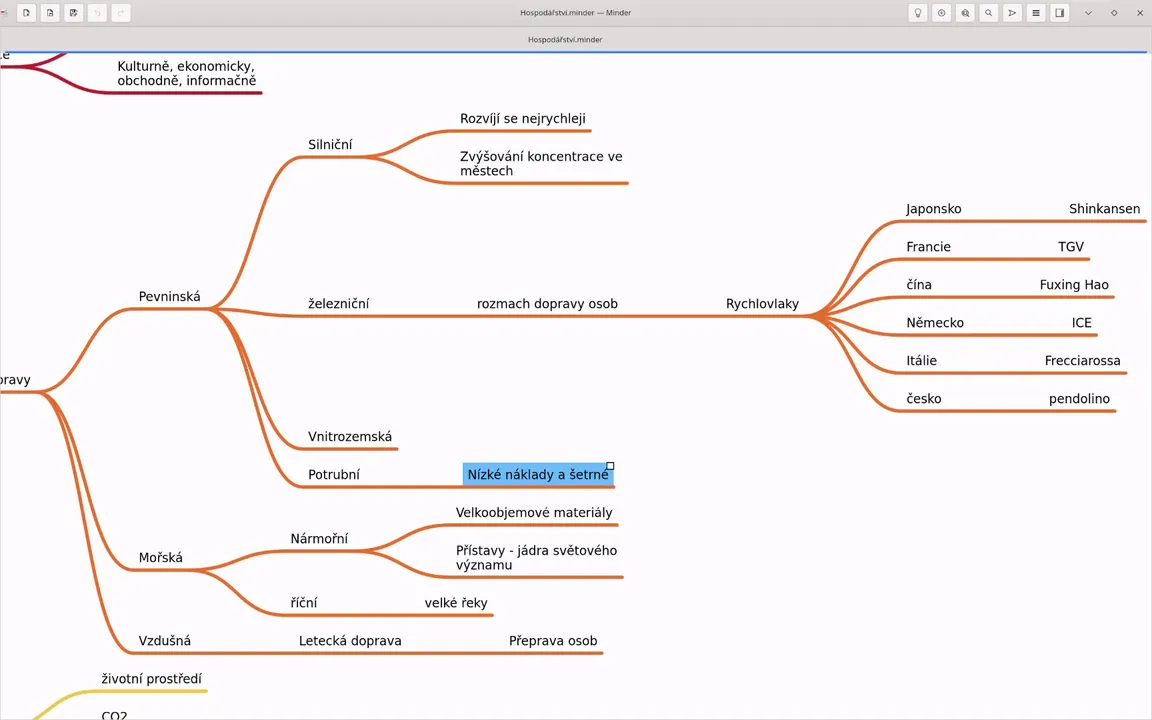Screen dimensions: 1152x720
Task: Switch to the Hospodářství.minder tab
Action: coord(565,40)
